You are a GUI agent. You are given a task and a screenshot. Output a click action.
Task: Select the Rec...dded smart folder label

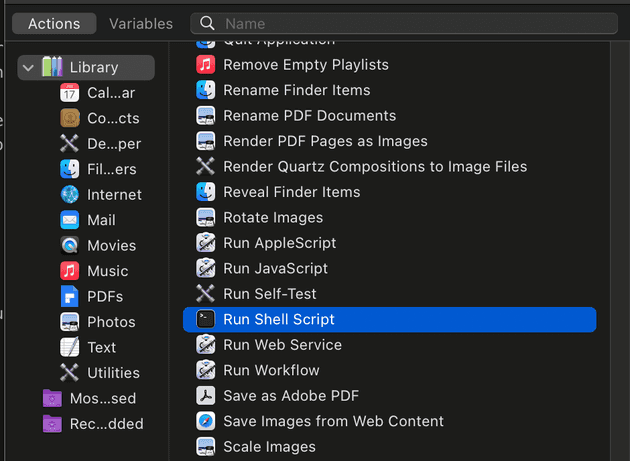coord(106,424)
